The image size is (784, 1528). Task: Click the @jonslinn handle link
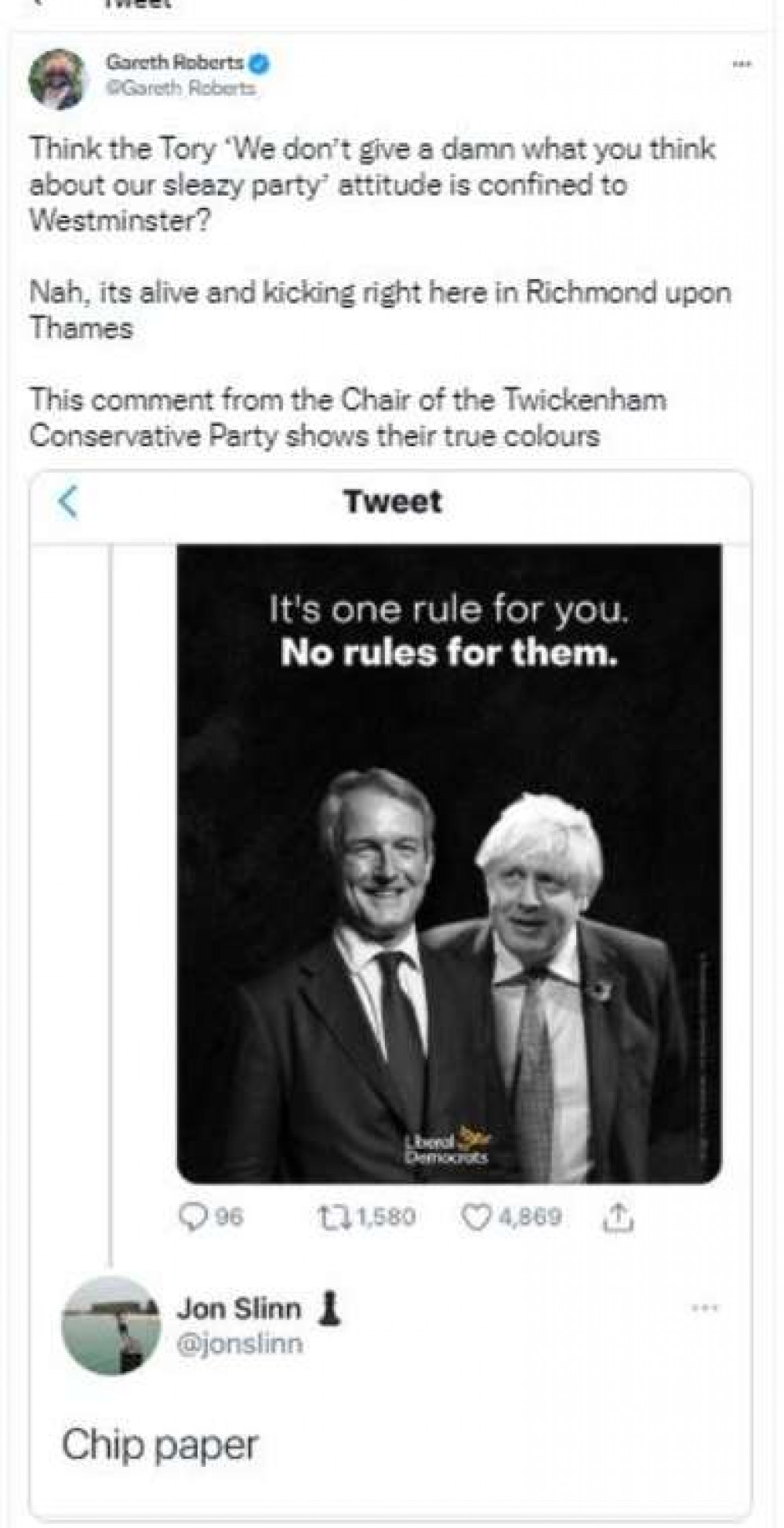[x=240, y=1344]
